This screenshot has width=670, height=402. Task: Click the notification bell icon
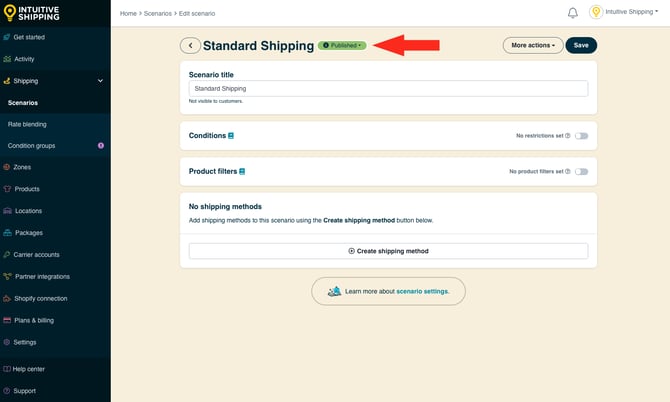click(x=573, y=13)
